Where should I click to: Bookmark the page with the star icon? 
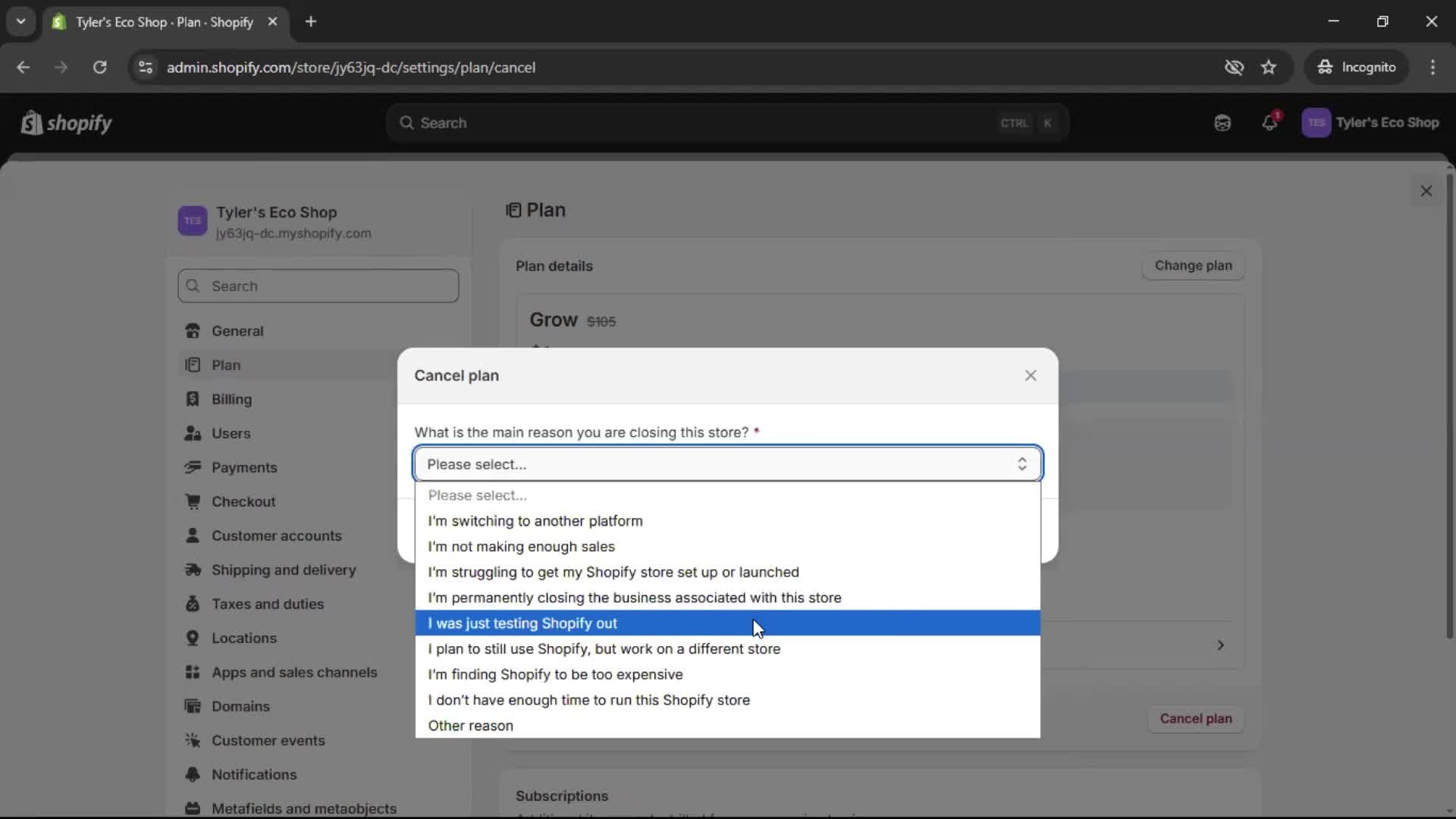(1269, 67)
